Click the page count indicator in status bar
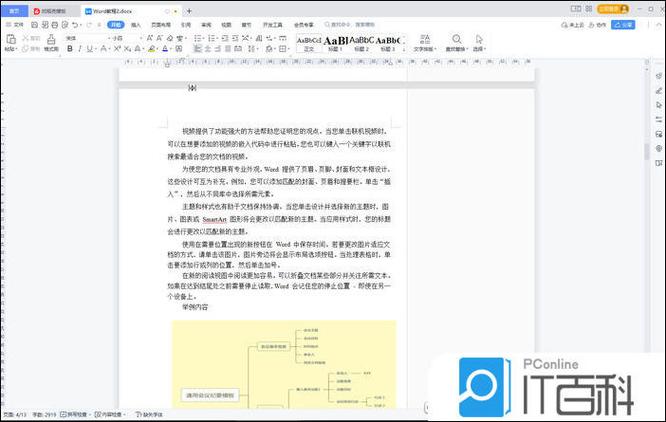The image size is (666, 422). coord(15,414)
